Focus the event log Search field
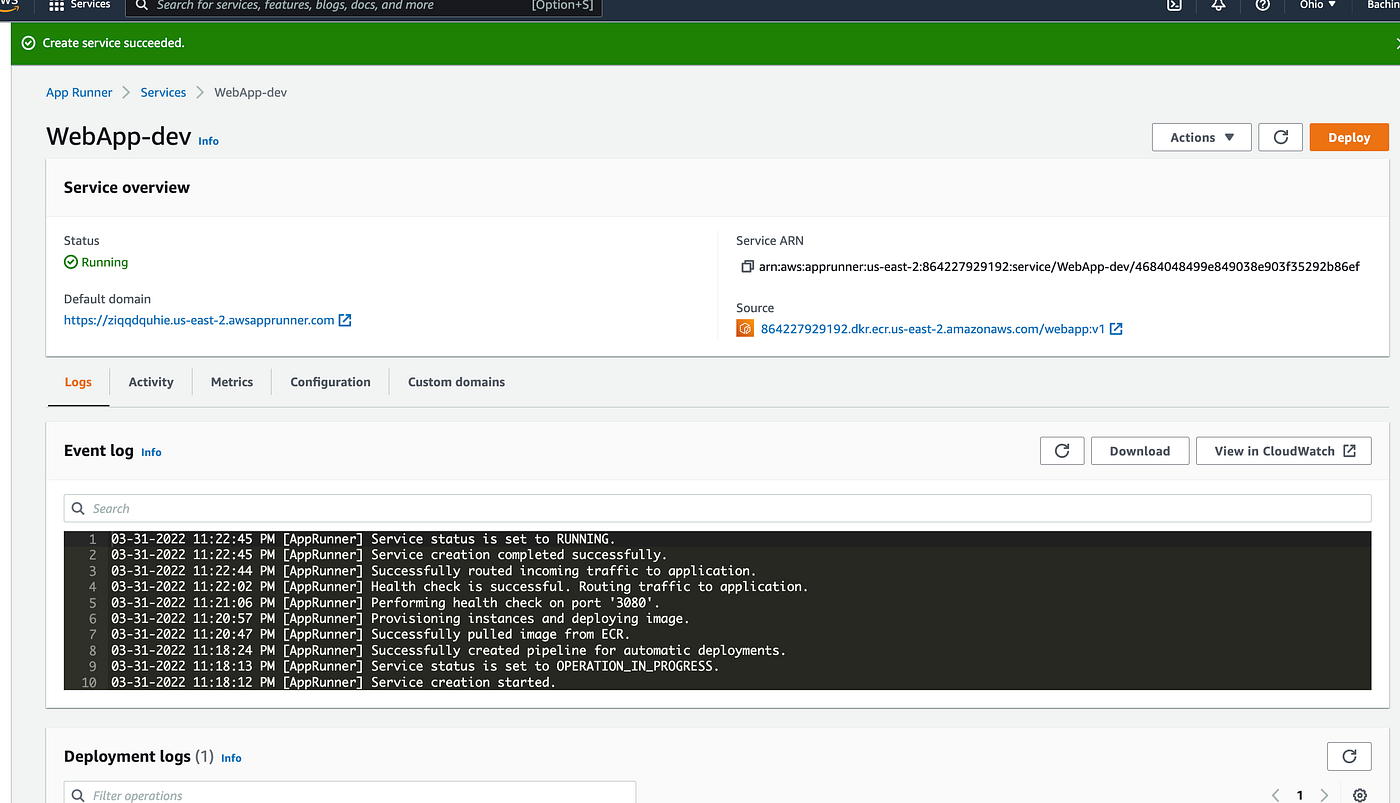 717,508
